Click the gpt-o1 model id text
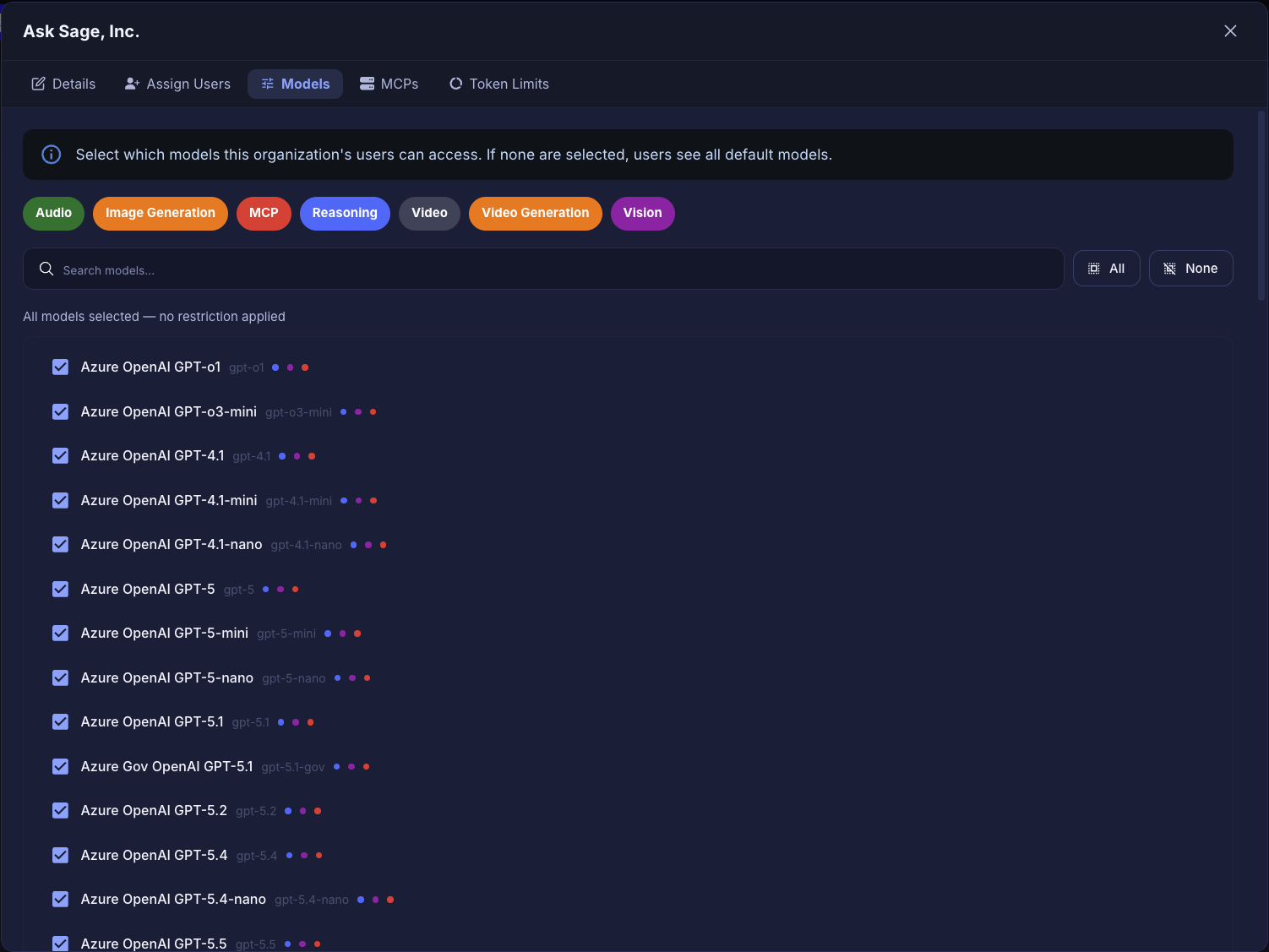Viewport: 1269px width, 952px height. 247,367
